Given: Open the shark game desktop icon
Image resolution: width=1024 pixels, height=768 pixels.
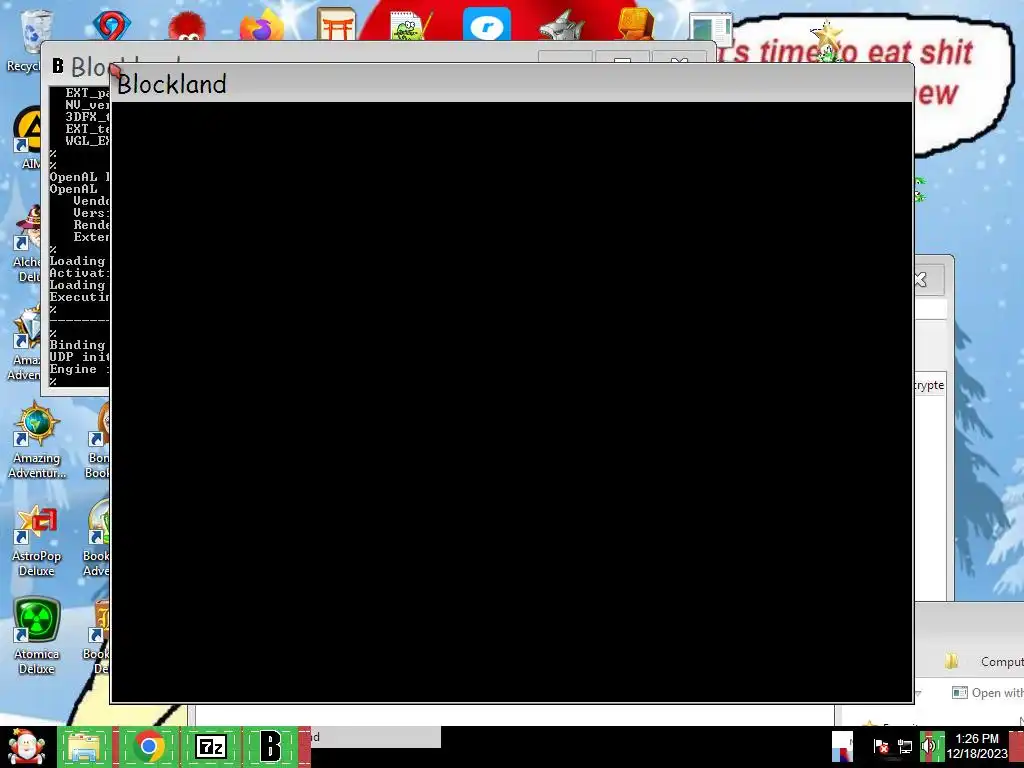Looking at the screenshot, I should tap(562, 26).
